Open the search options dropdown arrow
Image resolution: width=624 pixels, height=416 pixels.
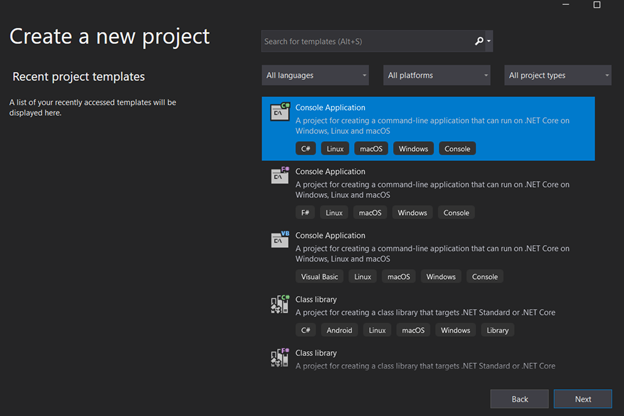pos(489,41)
